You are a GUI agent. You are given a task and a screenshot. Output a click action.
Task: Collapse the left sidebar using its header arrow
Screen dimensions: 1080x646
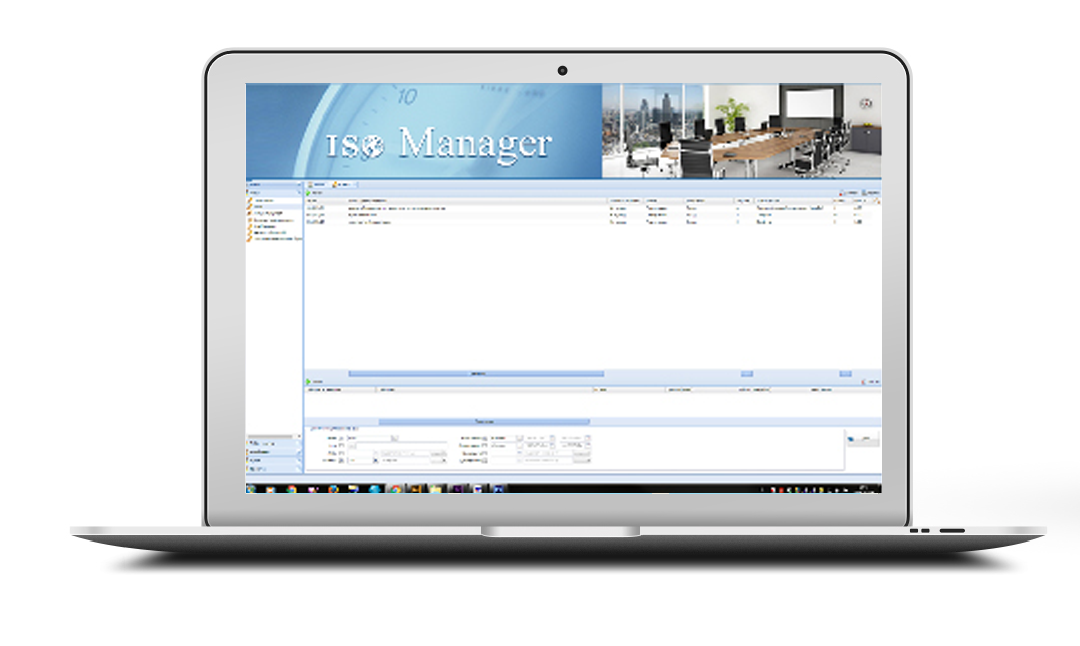pos(297,185)
